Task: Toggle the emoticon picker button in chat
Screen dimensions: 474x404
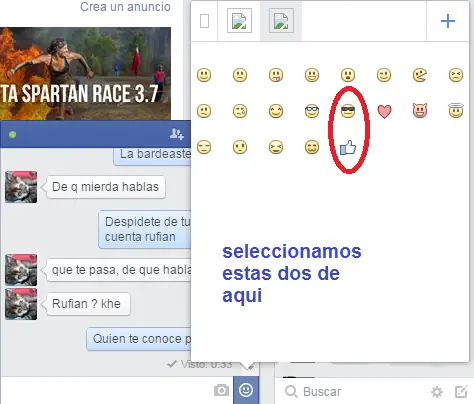Action: pos(246,390)
